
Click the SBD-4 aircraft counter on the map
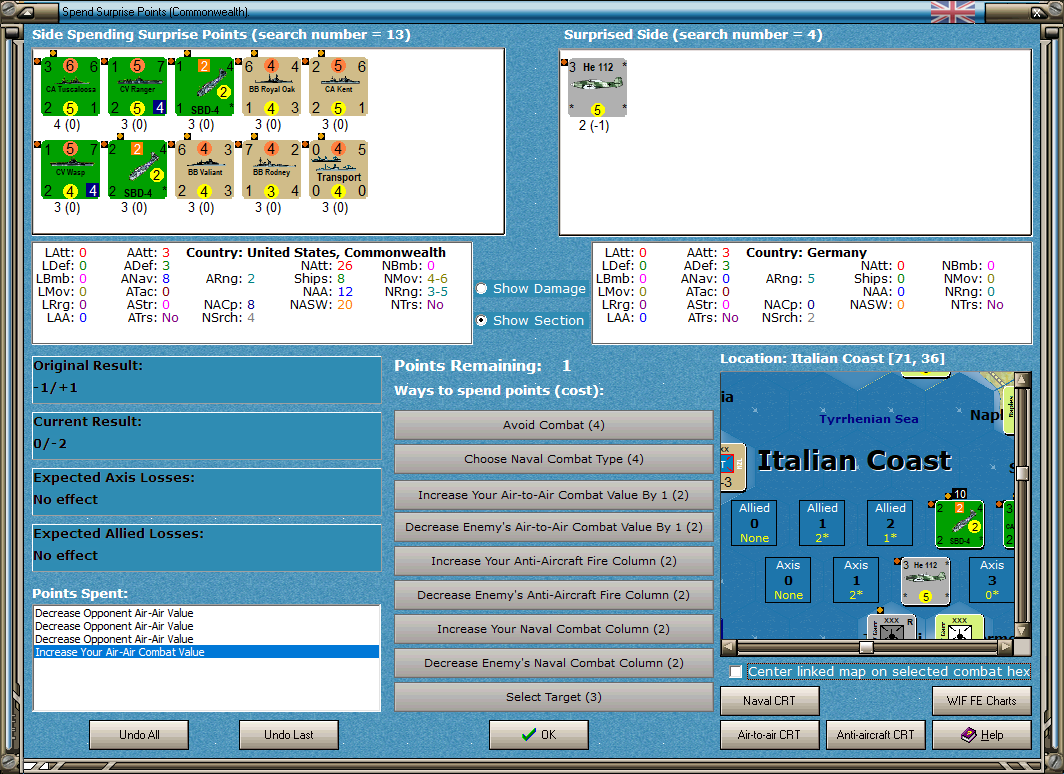tap(960, 524)
